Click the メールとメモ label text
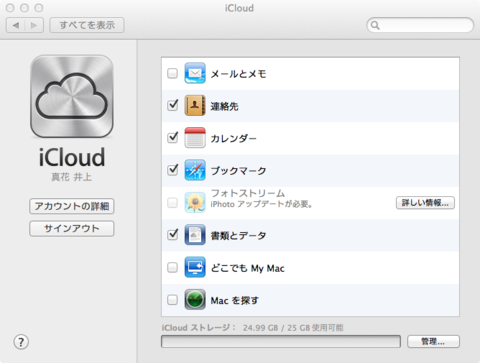480x363 pixels. 238,74
